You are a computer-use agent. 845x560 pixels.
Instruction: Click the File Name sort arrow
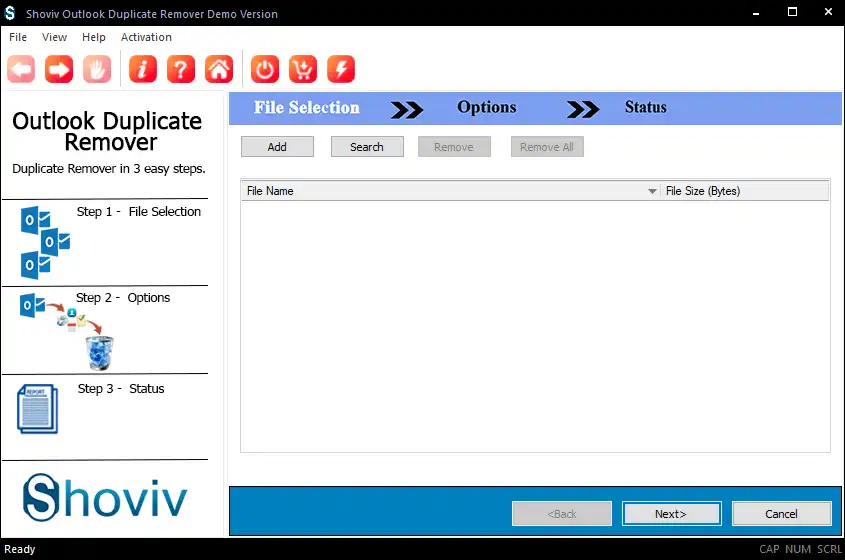[x=652, y=191]
